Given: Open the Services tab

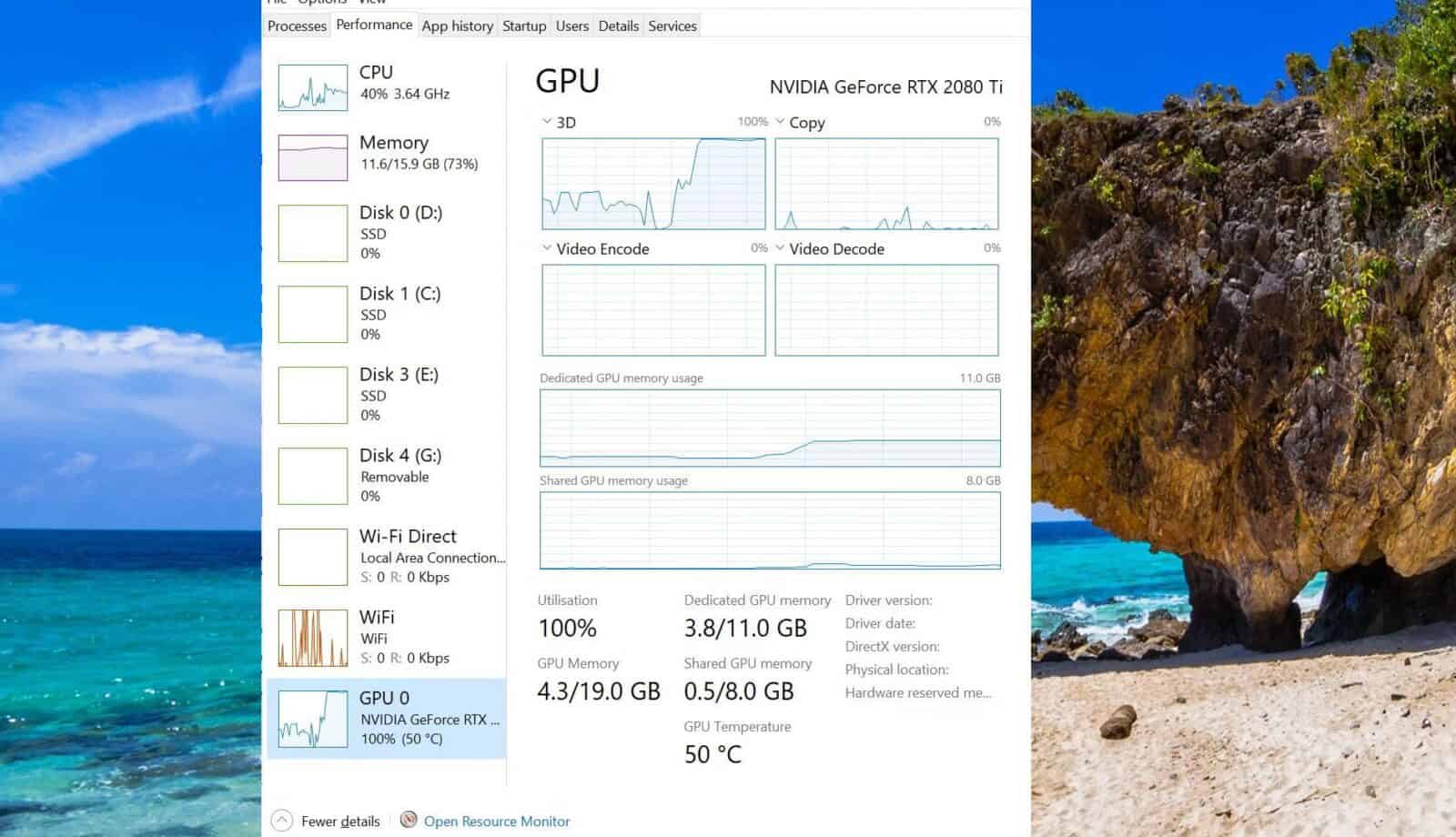Looking at the screenshot, I should point(672,25).
